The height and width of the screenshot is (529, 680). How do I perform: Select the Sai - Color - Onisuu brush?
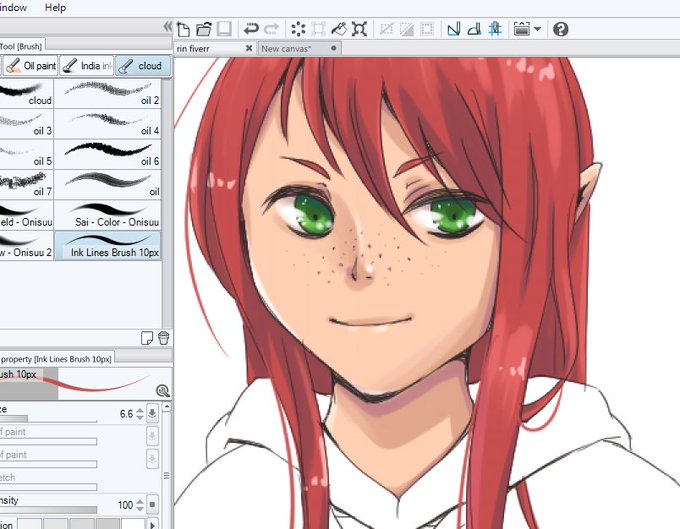(108, 215)
